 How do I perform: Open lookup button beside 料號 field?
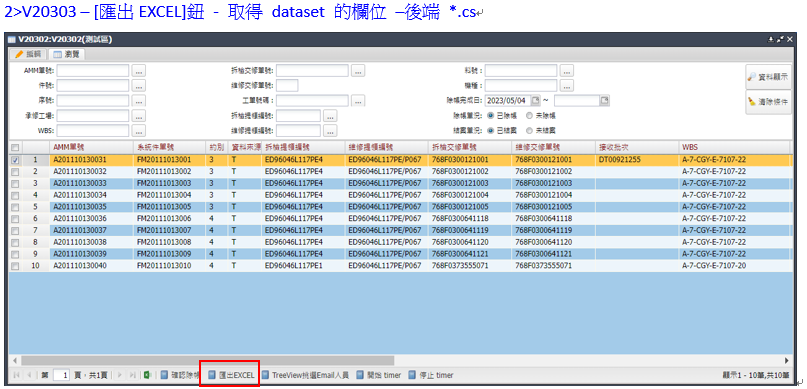coord(567,70)
